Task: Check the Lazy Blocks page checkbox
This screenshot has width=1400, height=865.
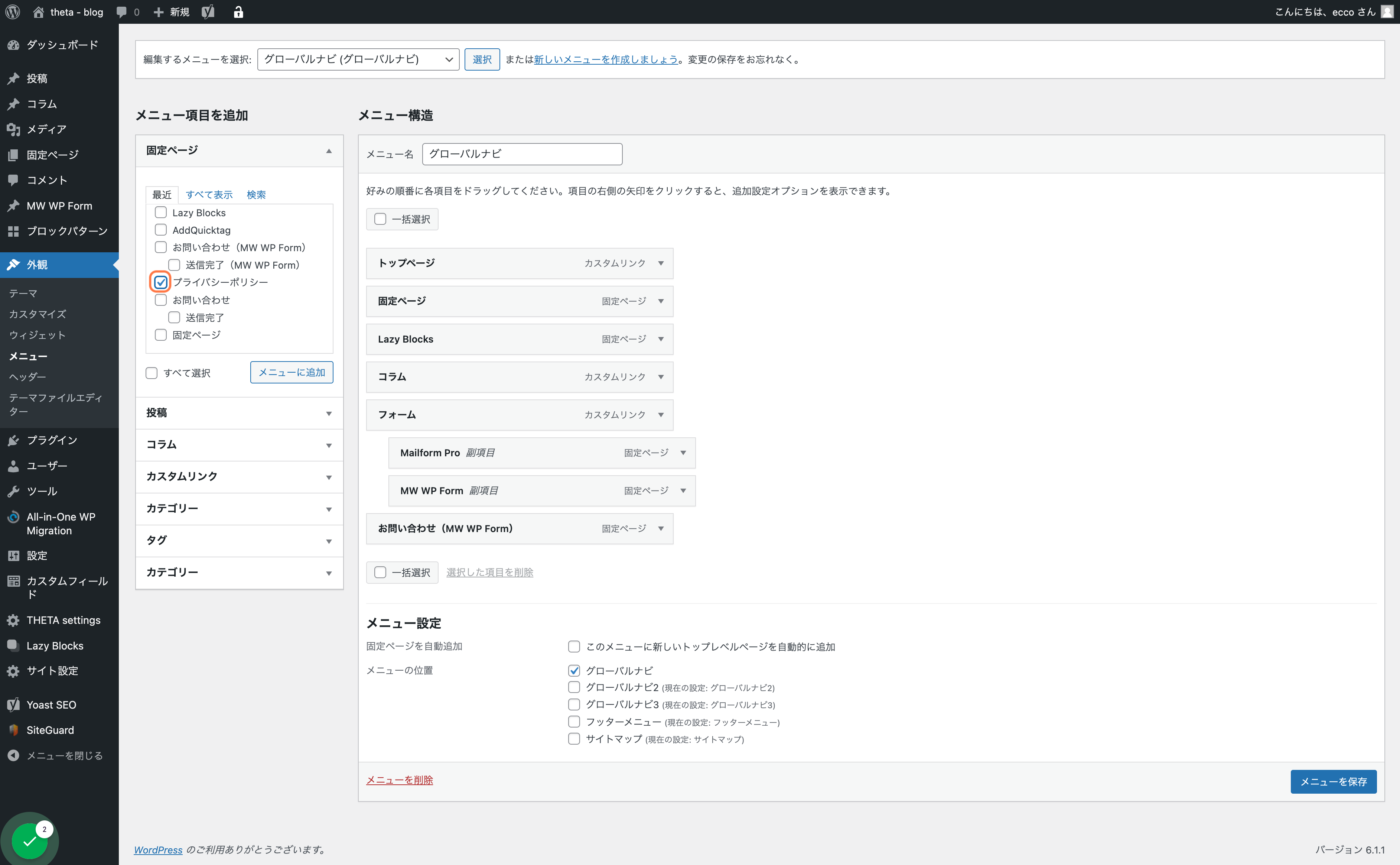Action: pos(161,212)
